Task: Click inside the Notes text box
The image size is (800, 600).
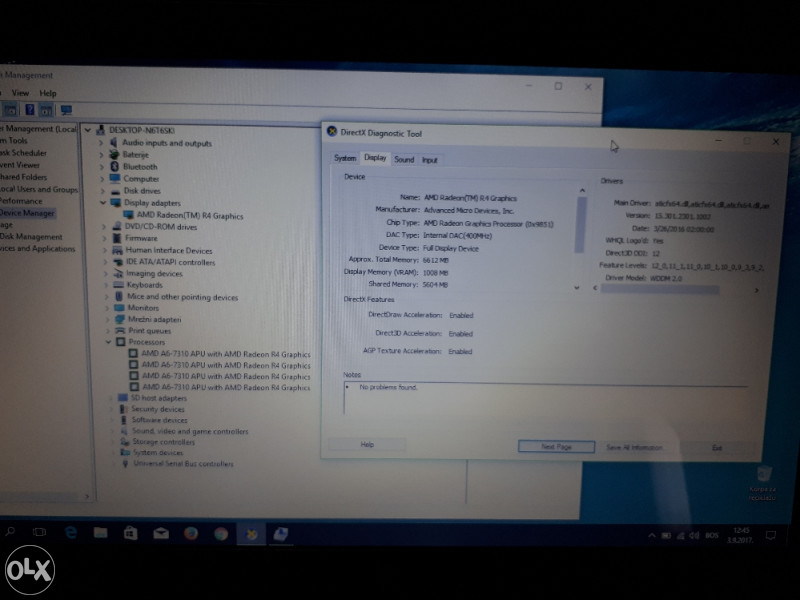Action: click(546, 398)
